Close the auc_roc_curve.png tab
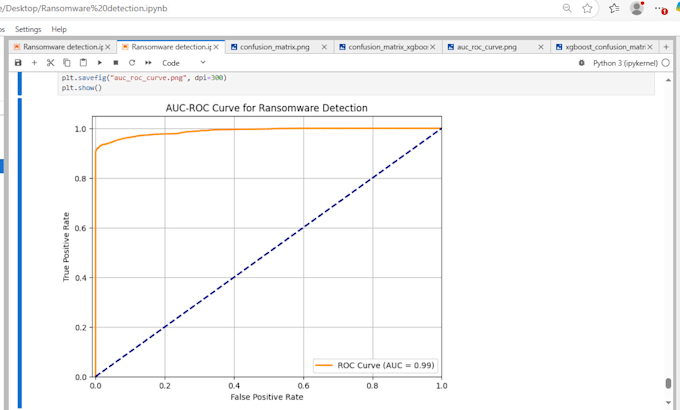 tap(541, 47)
